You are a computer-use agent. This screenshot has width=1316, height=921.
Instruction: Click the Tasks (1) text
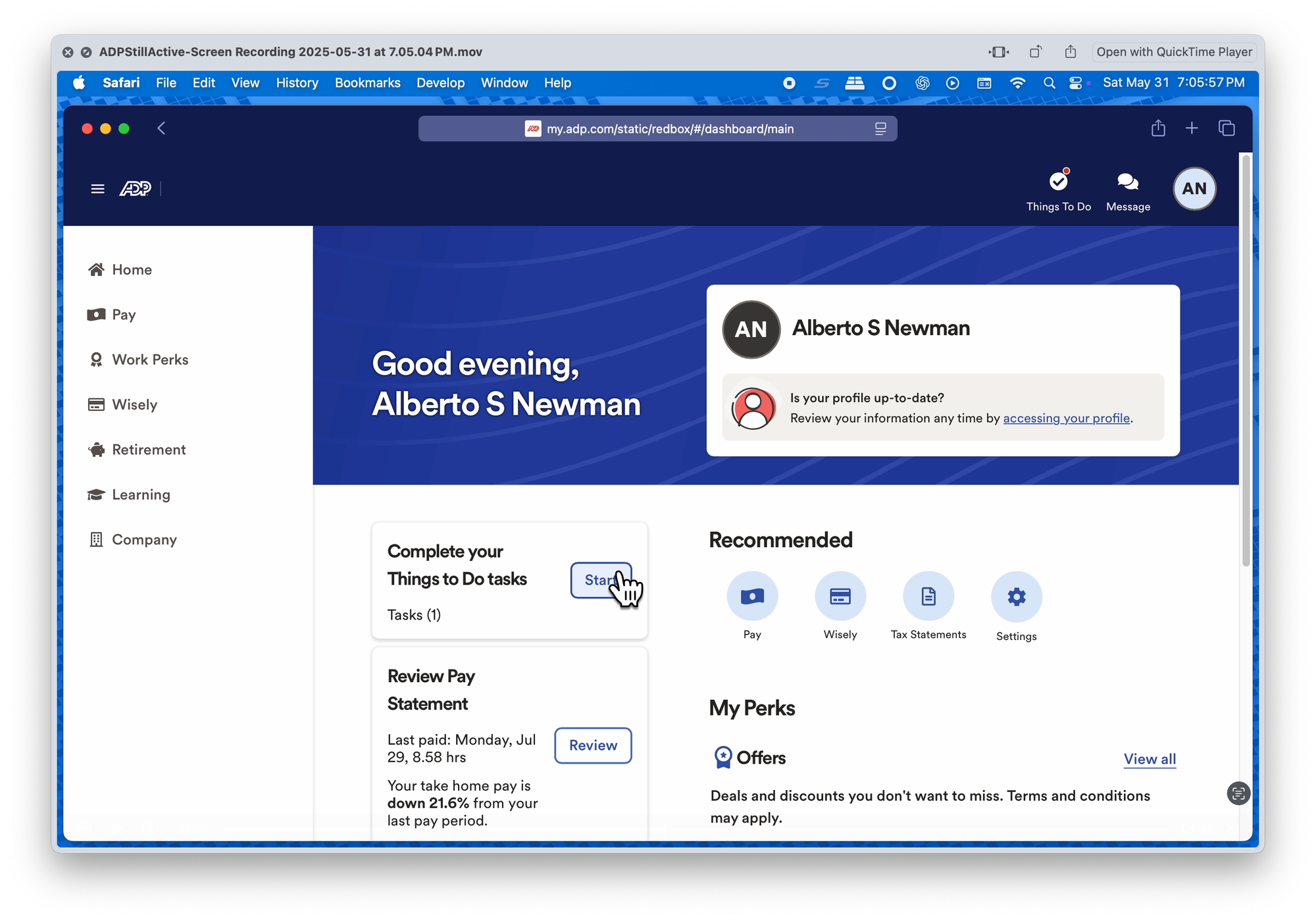414,615
